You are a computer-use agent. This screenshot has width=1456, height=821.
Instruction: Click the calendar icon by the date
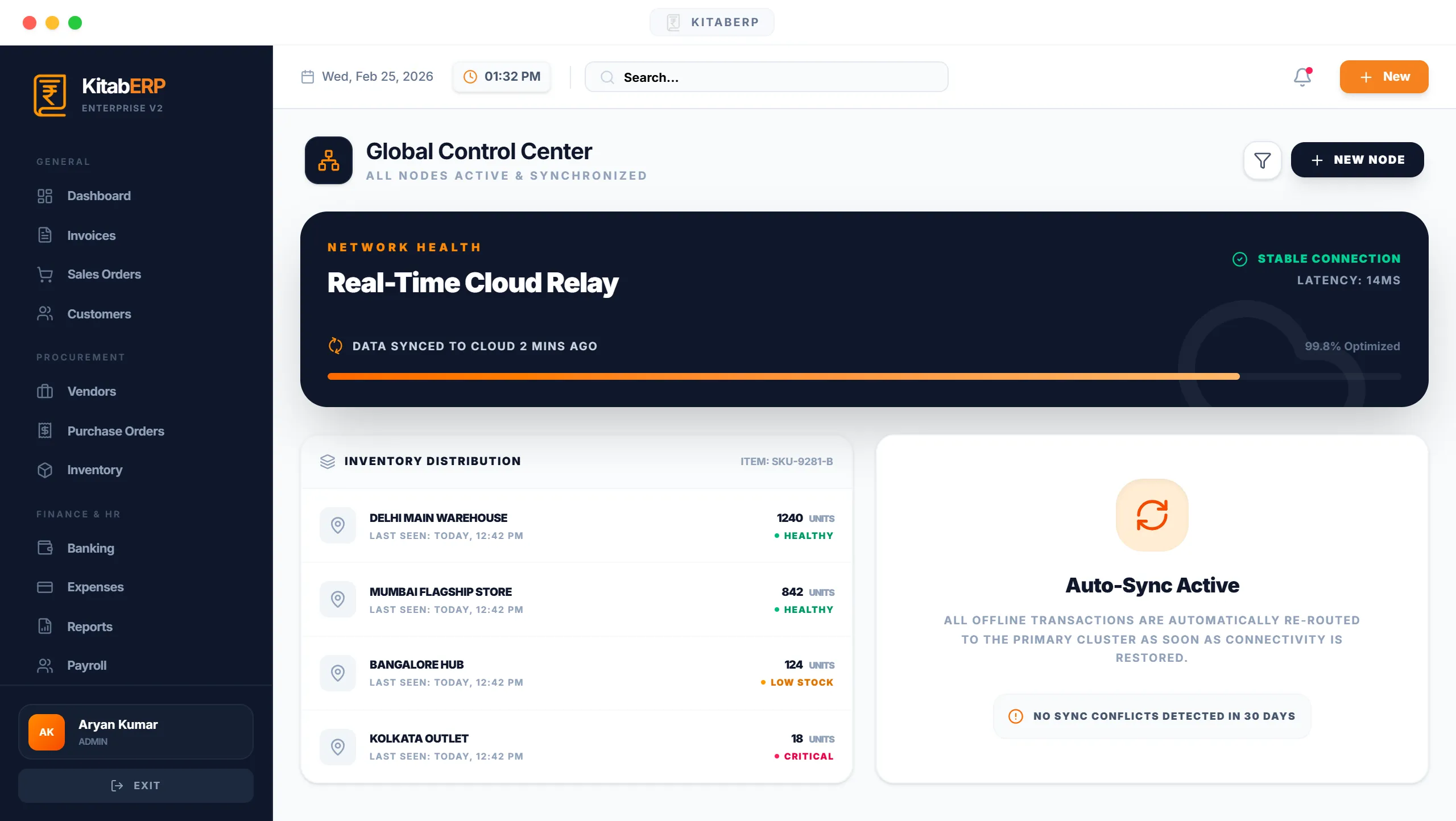tap(308, 77)
